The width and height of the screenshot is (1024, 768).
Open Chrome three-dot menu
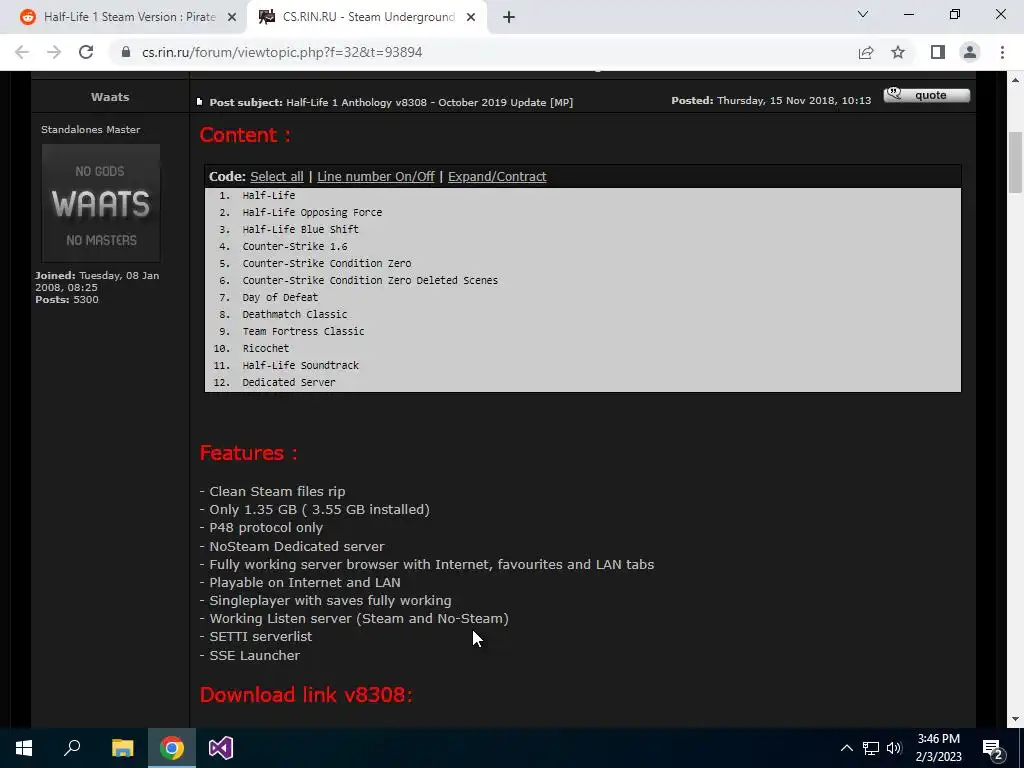(x=1002, y=52)
